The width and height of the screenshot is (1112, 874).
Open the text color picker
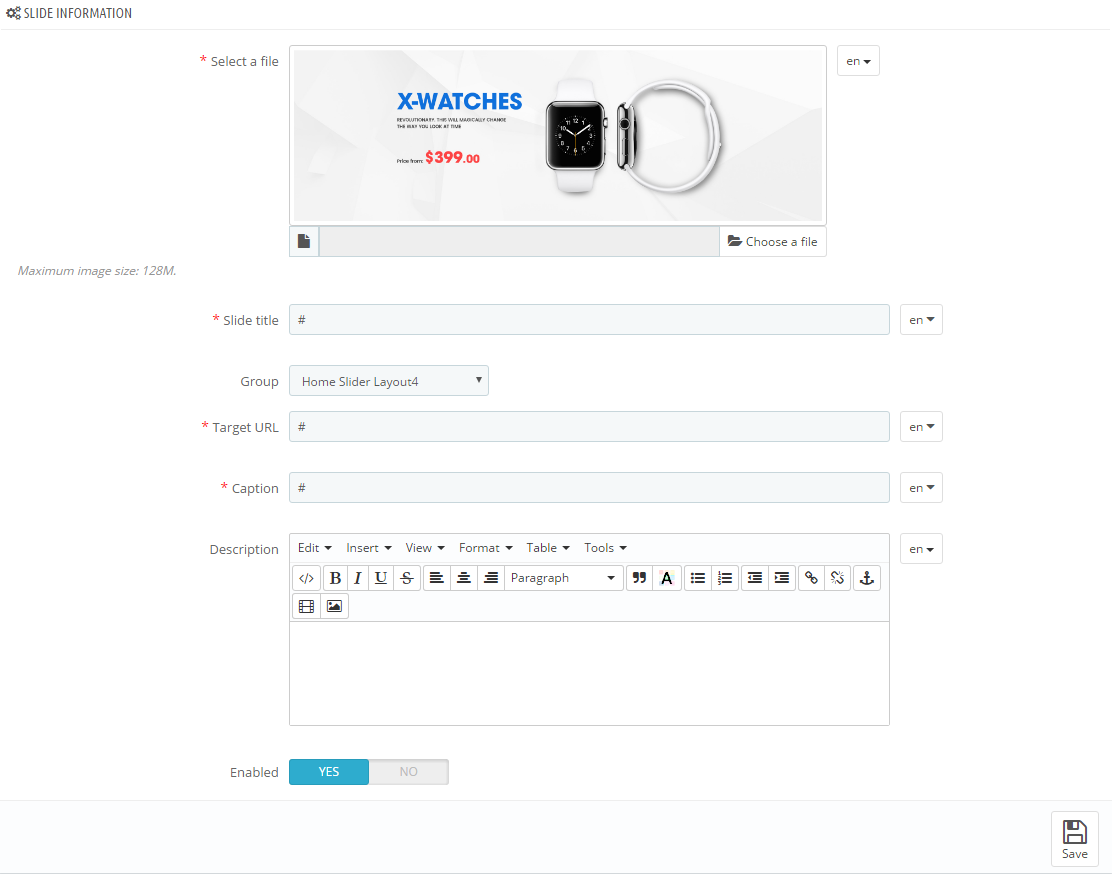point(667,578)
